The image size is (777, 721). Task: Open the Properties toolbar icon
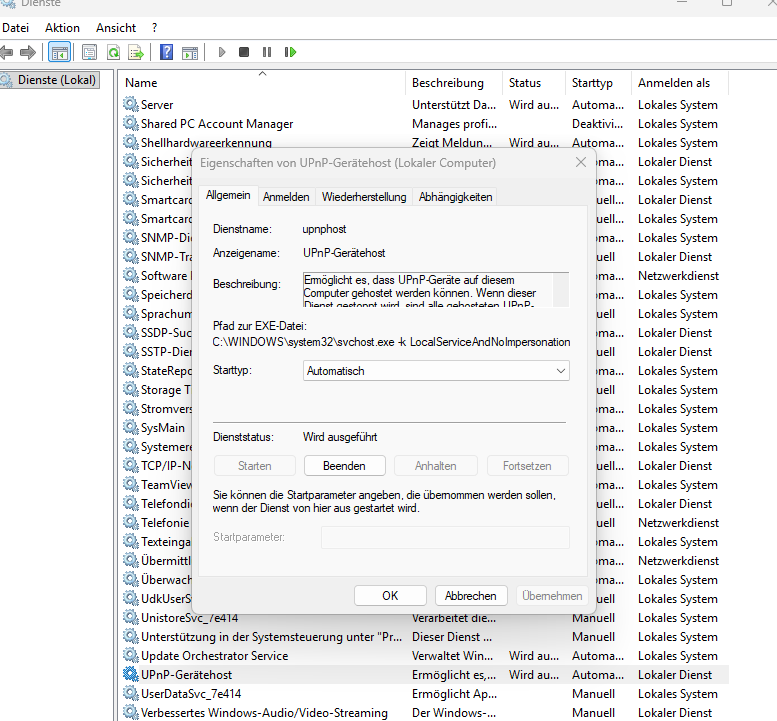pyautogui.click(x=90, y=52)
